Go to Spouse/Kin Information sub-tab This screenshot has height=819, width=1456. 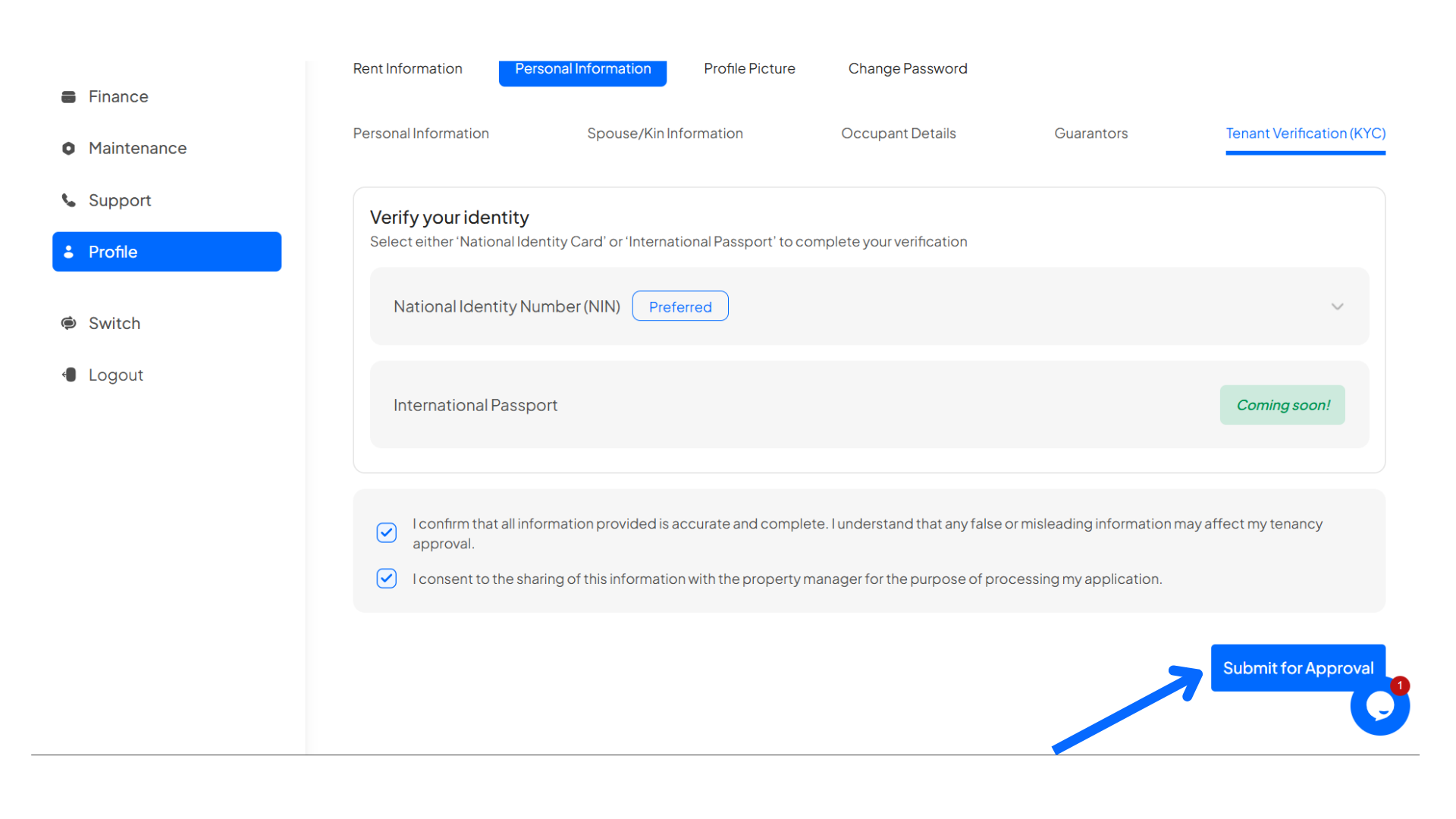[x=665, y=133]
